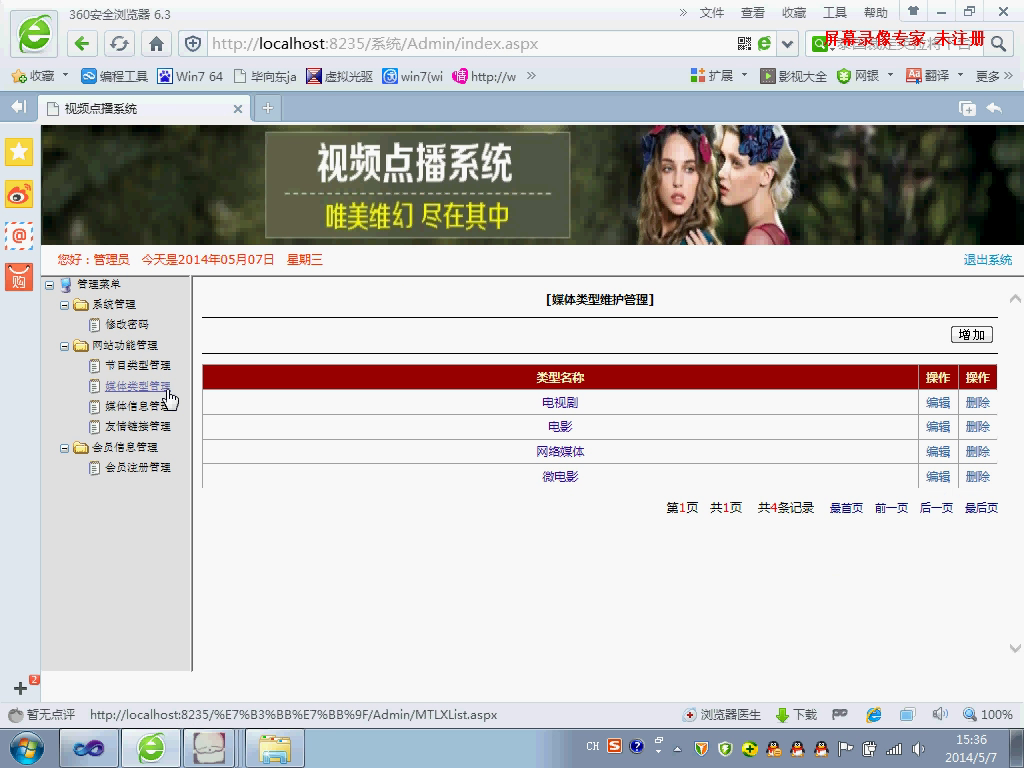Viewport: 1024px width, 768px height.
Task: Open the file explorer taskbar icon
Action: coord(275,748)
